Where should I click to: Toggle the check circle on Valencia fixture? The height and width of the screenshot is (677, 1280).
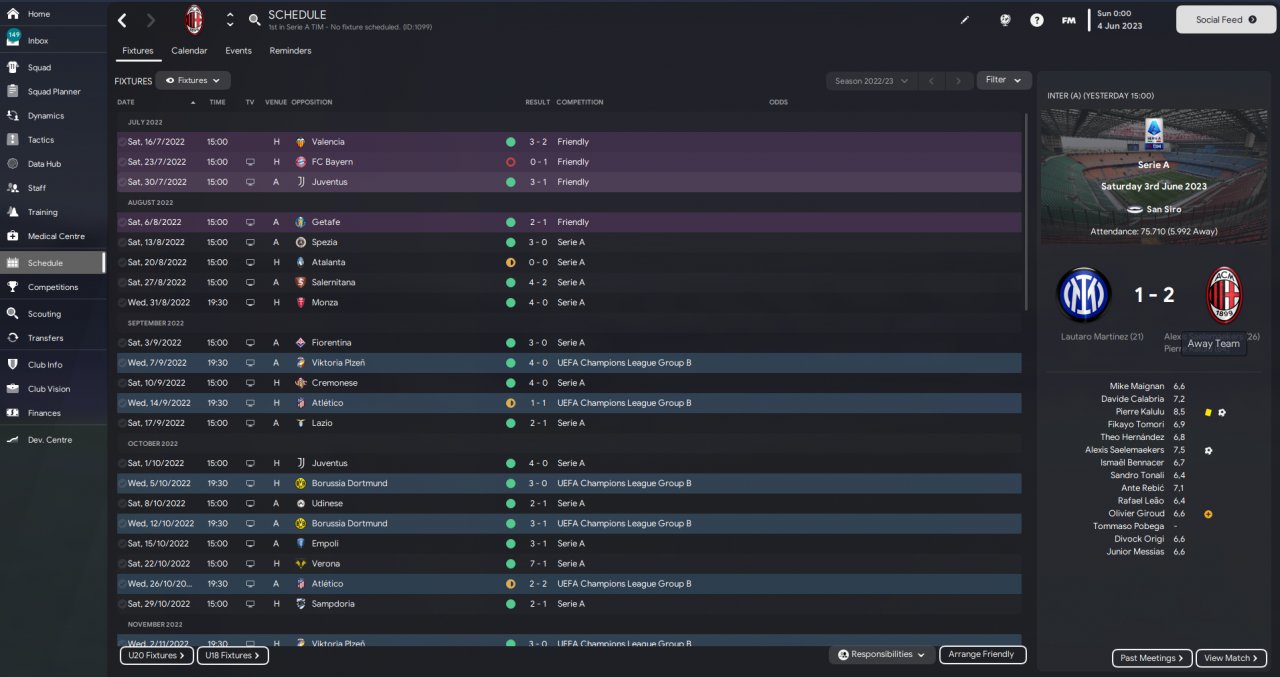coord(122,142)
